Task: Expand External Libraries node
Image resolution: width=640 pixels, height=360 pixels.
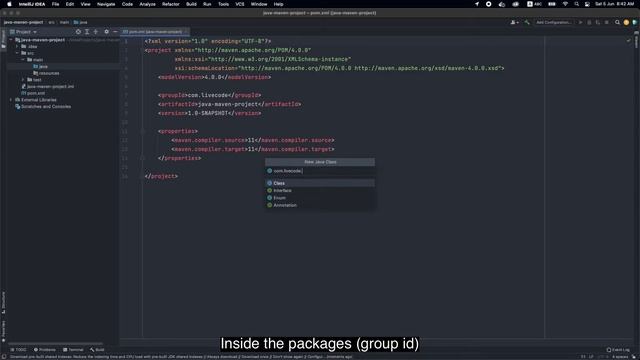Action: pos(11,100)
